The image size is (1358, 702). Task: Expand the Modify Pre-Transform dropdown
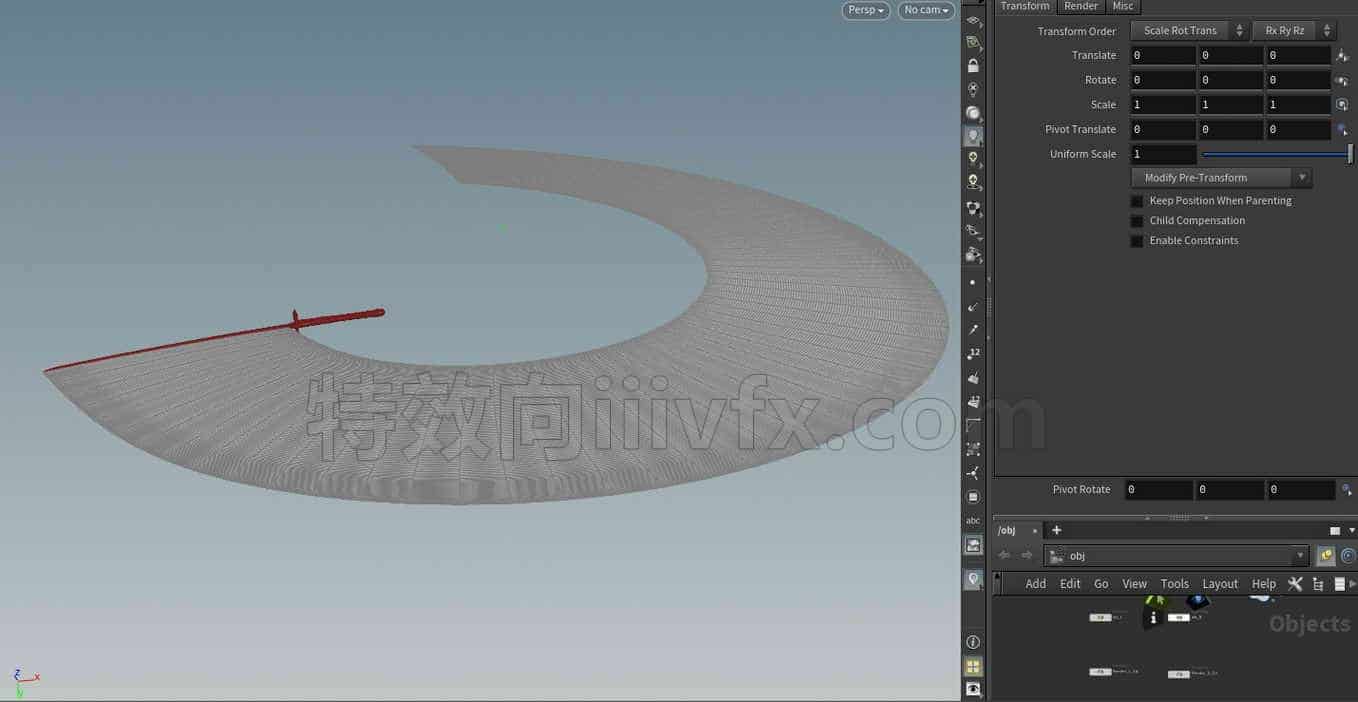1221,178
